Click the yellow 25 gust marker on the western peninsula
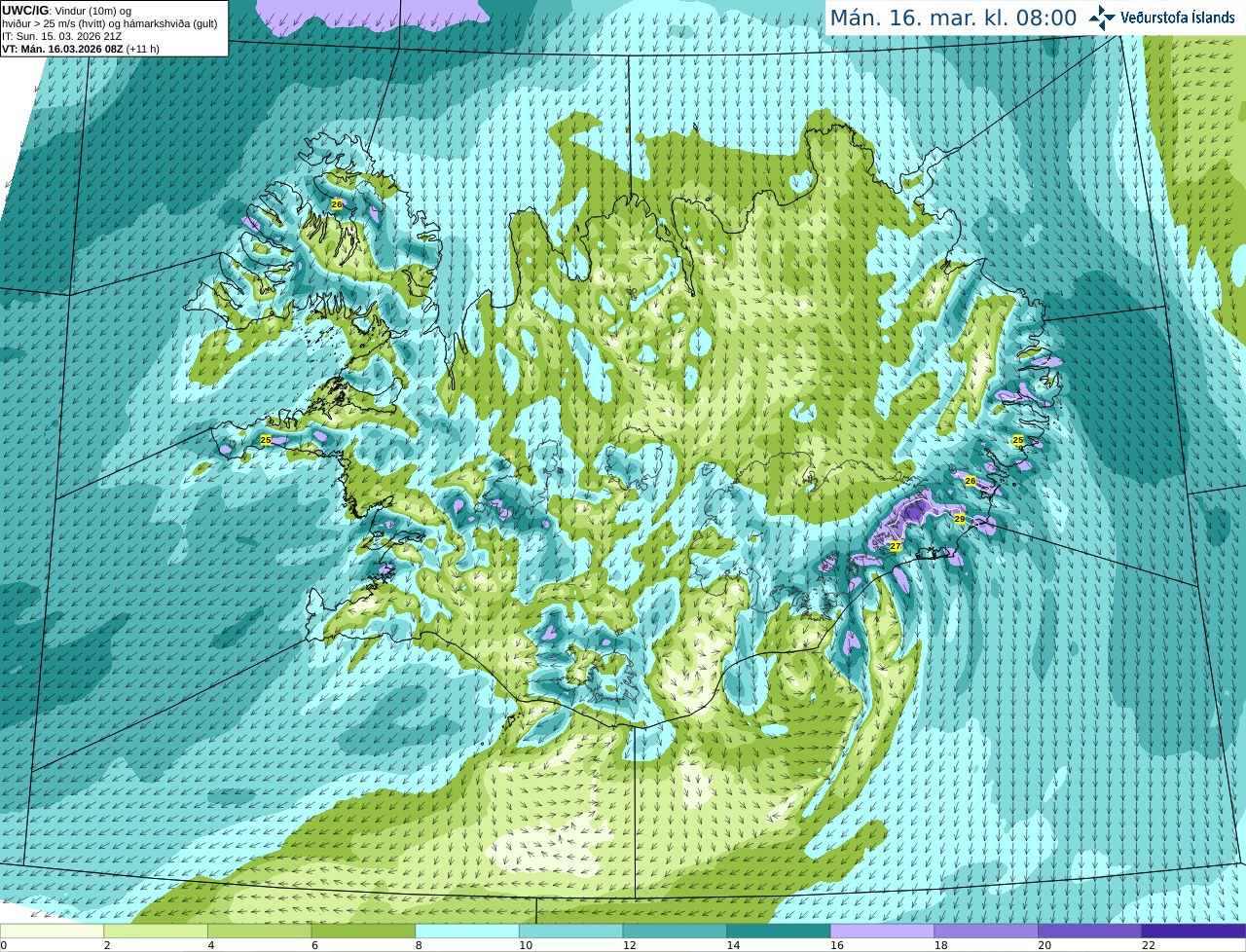Image resolution: width=1246 pixels, height=952 pixels. click(266, 440)
